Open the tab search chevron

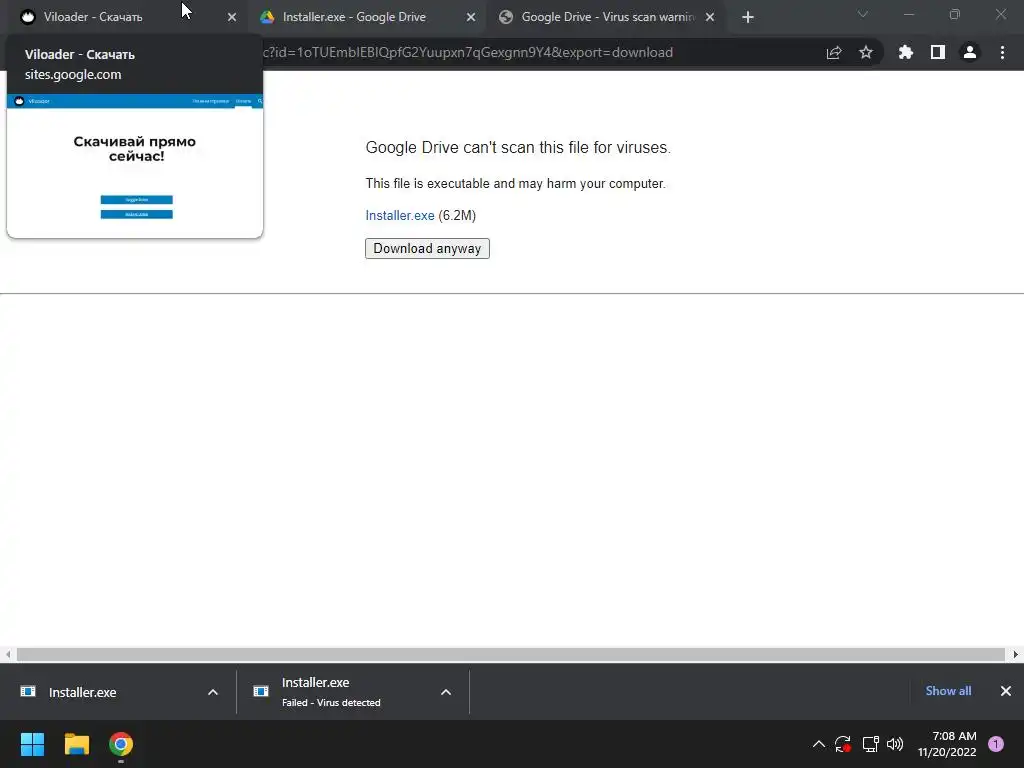[863, 14]
